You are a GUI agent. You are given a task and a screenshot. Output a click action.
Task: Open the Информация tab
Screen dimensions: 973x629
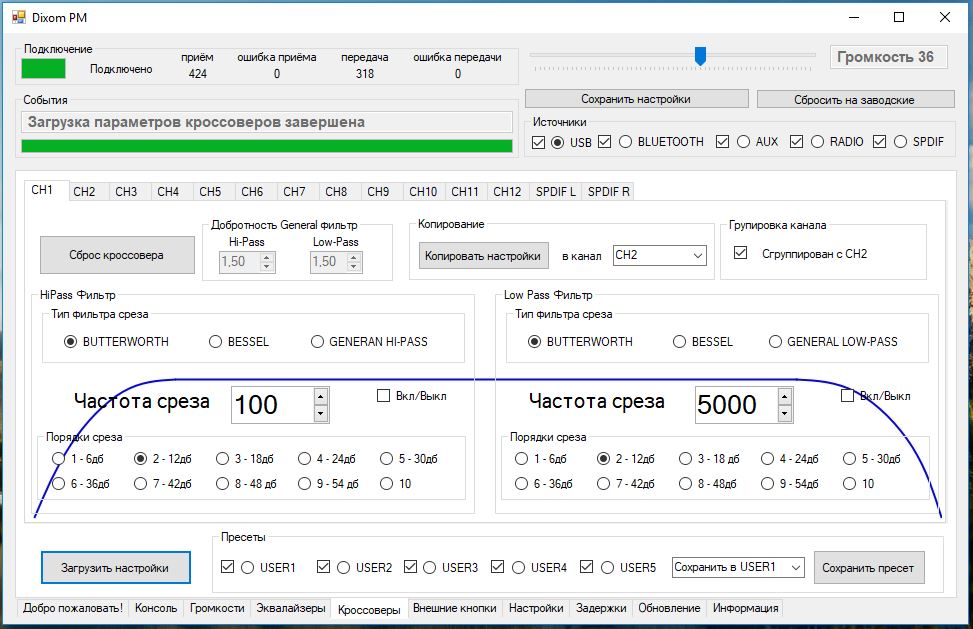tap(746, 609)
